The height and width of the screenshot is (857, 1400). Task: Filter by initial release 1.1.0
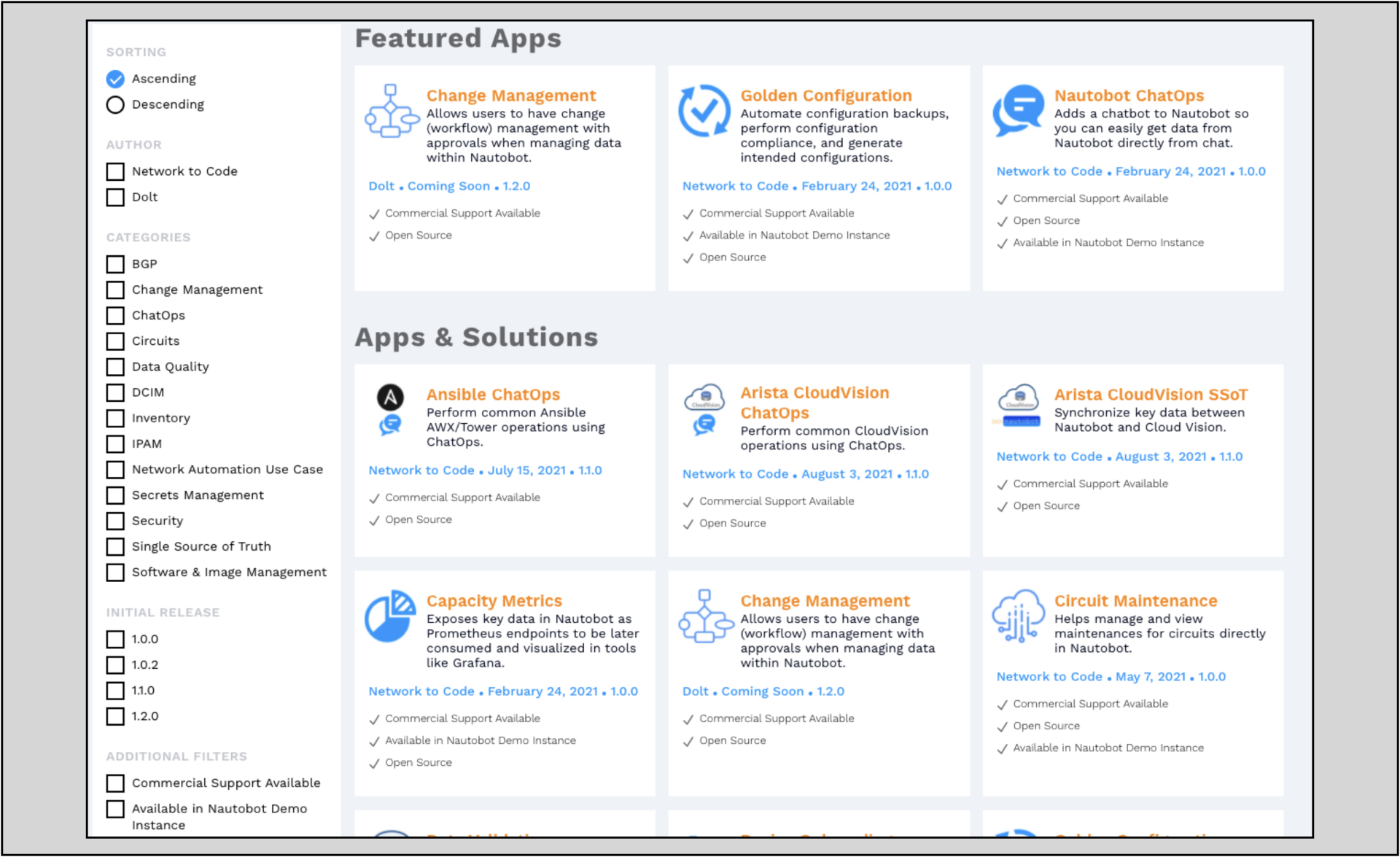click(115, 691)
